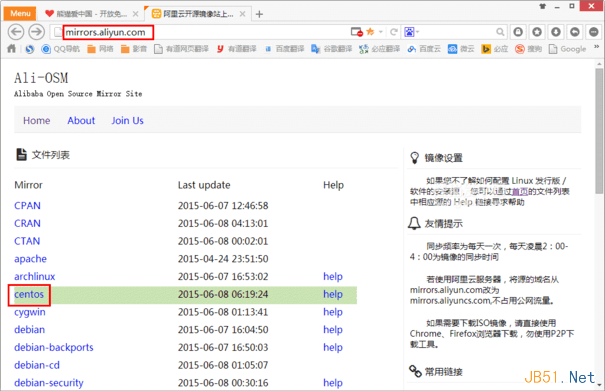Open the Join Us navigation item
The height and width of the screenshot is (391, 605).
coord(127,120)
